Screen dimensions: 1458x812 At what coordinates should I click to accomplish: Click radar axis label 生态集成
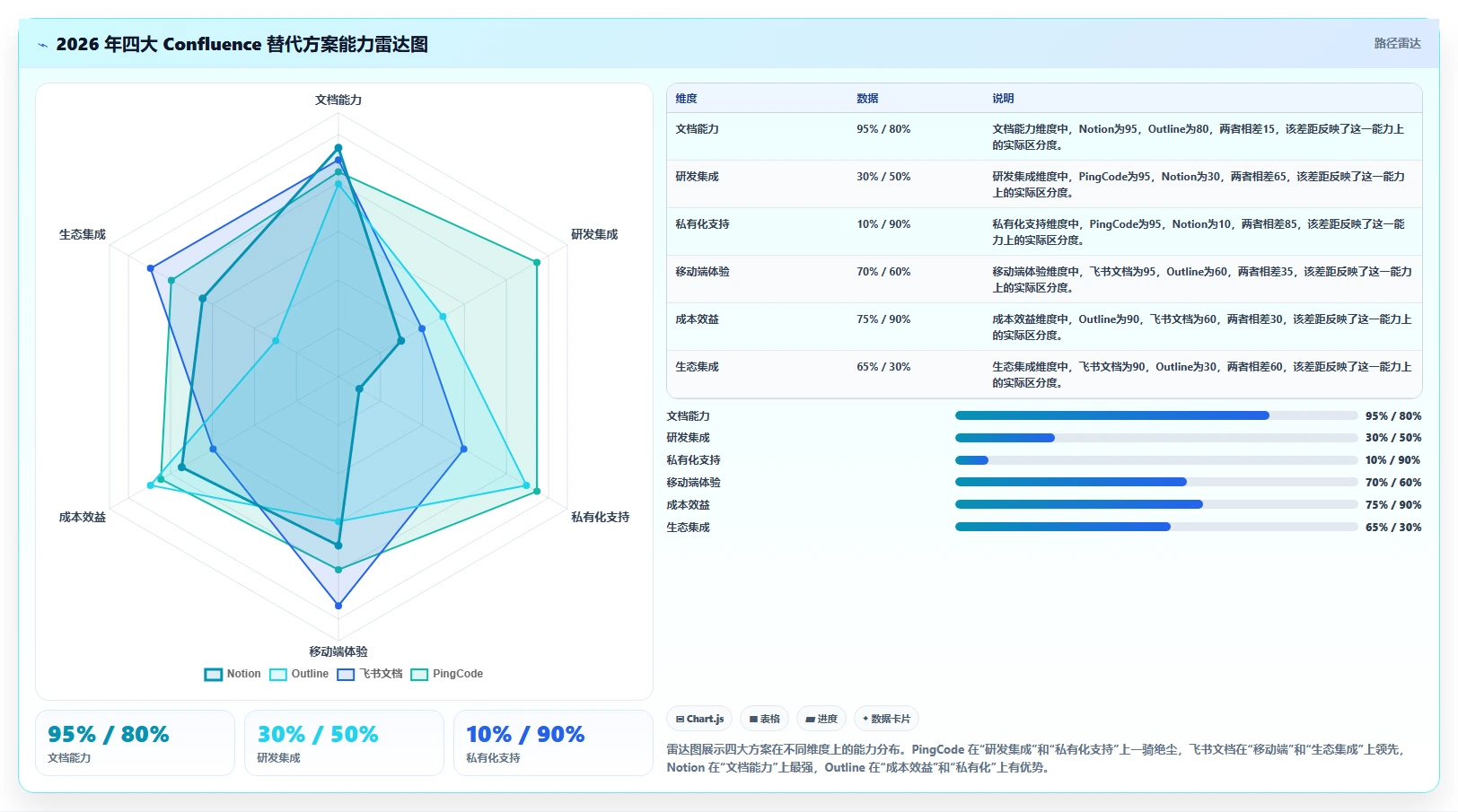tap(83, 234)
